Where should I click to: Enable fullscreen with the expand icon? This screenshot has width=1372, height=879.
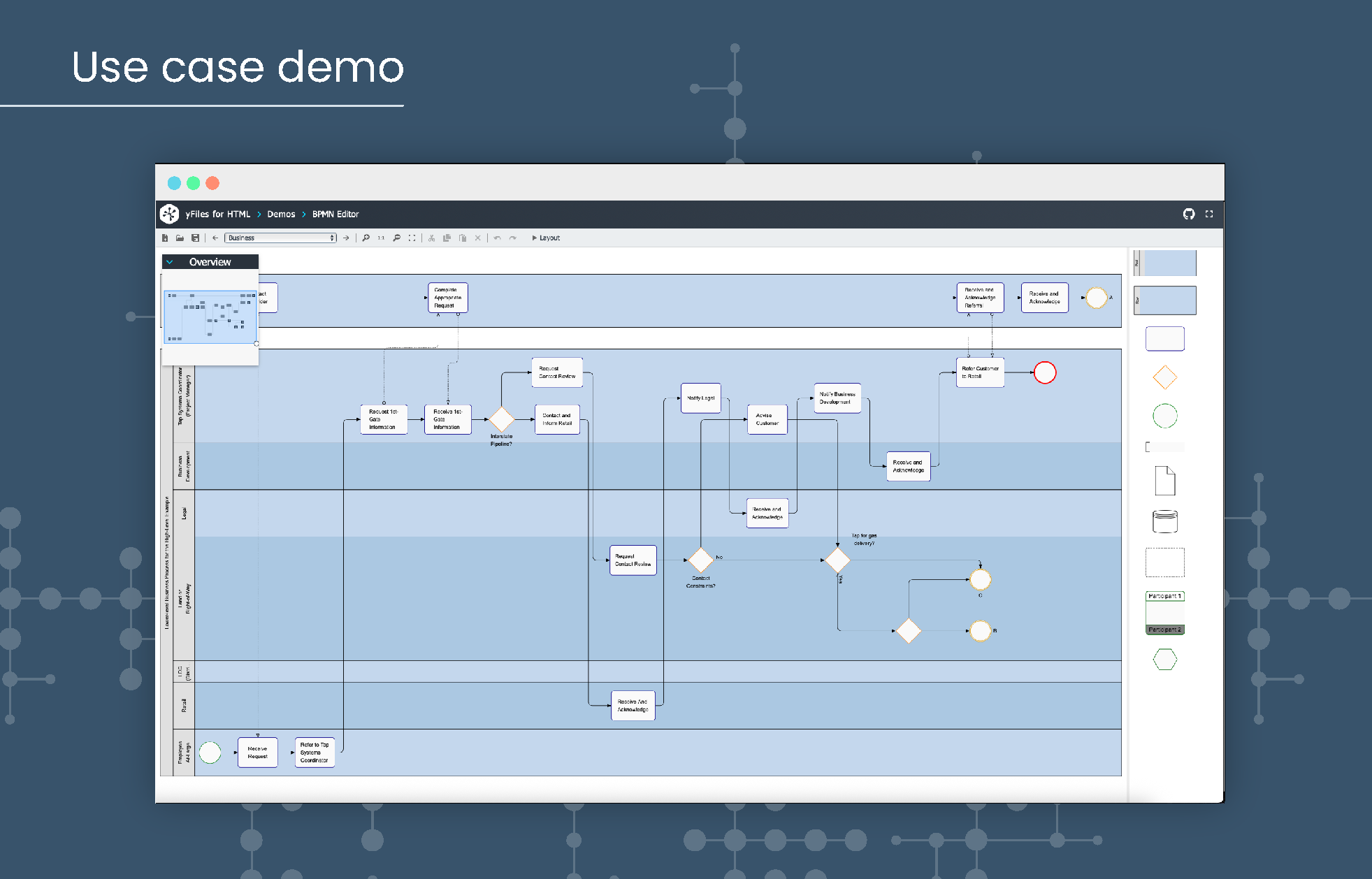pyautogui.click(x=1209, y=214)
